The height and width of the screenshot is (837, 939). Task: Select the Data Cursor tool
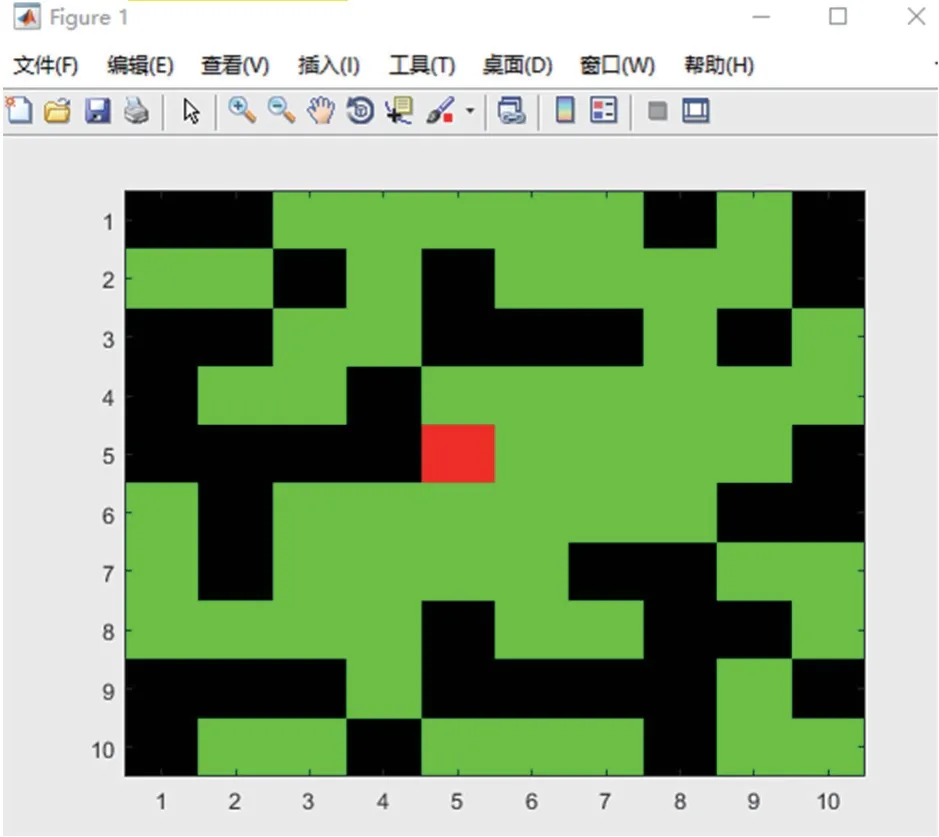pyautogui.click(x=399, y=111)
